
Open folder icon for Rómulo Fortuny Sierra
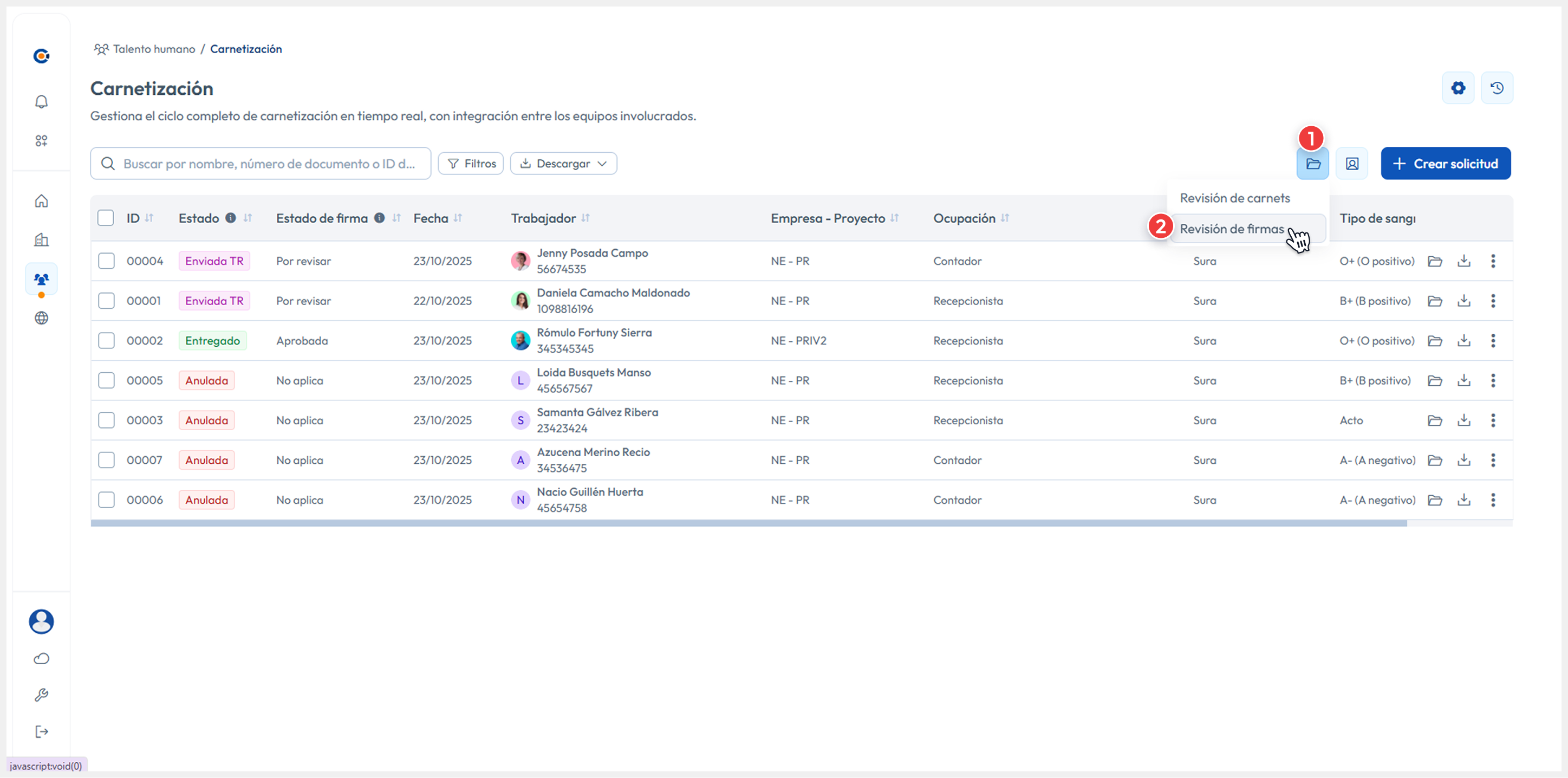pos(1435,341)
